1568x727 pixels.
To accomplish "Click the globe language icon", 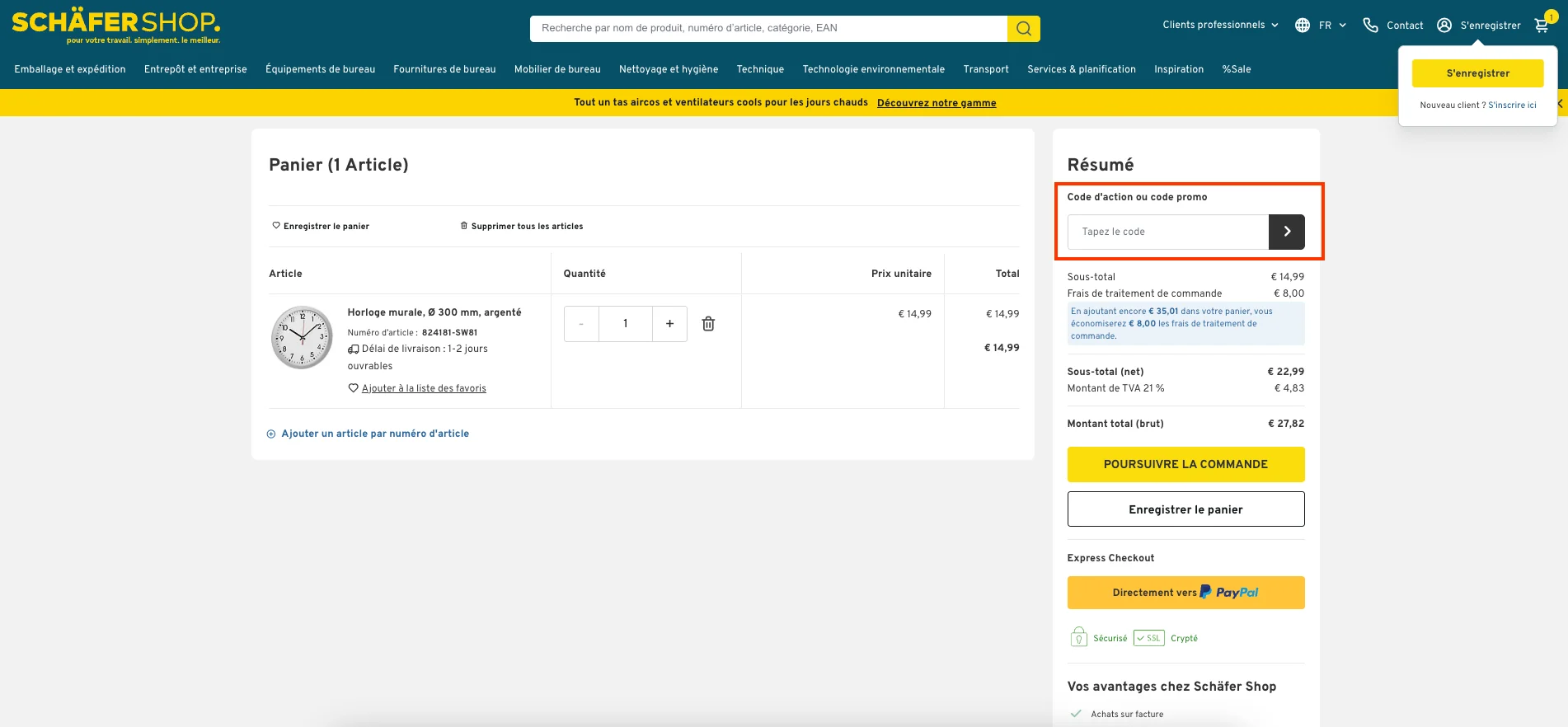I will [1303, 26].
